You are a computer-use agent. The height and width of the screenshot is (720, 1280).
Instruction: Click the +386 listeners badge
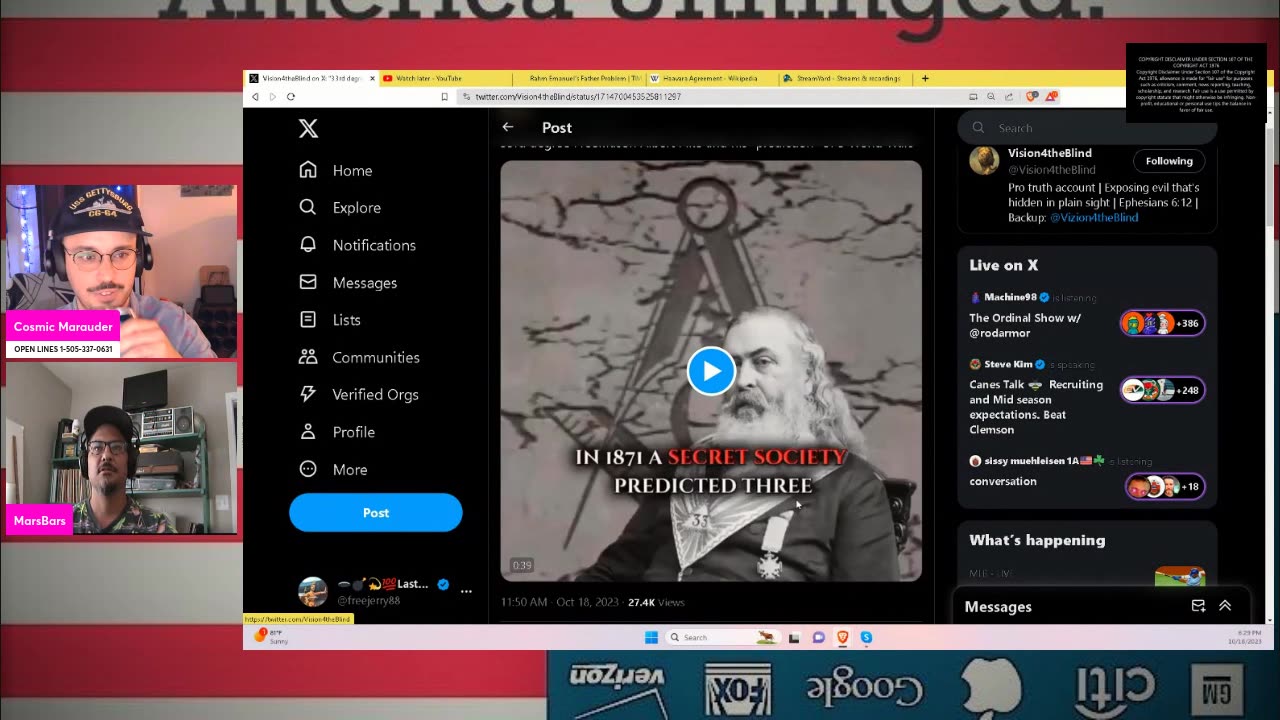pyautogui.click(x=1163, y=323)
